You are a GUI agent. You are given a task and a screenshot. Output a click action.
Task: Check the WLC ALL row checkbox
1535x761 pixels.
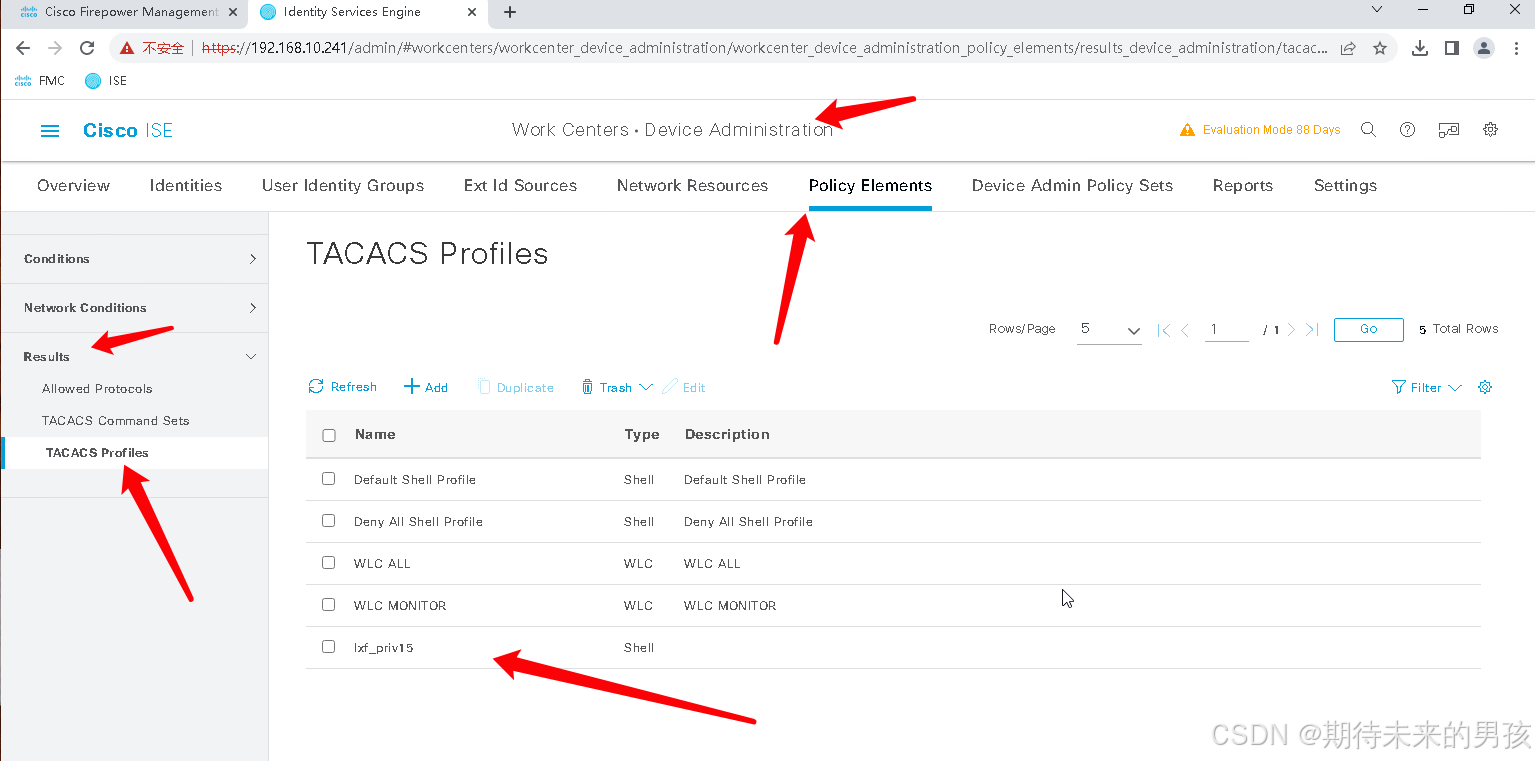click(x=329, y=563)
